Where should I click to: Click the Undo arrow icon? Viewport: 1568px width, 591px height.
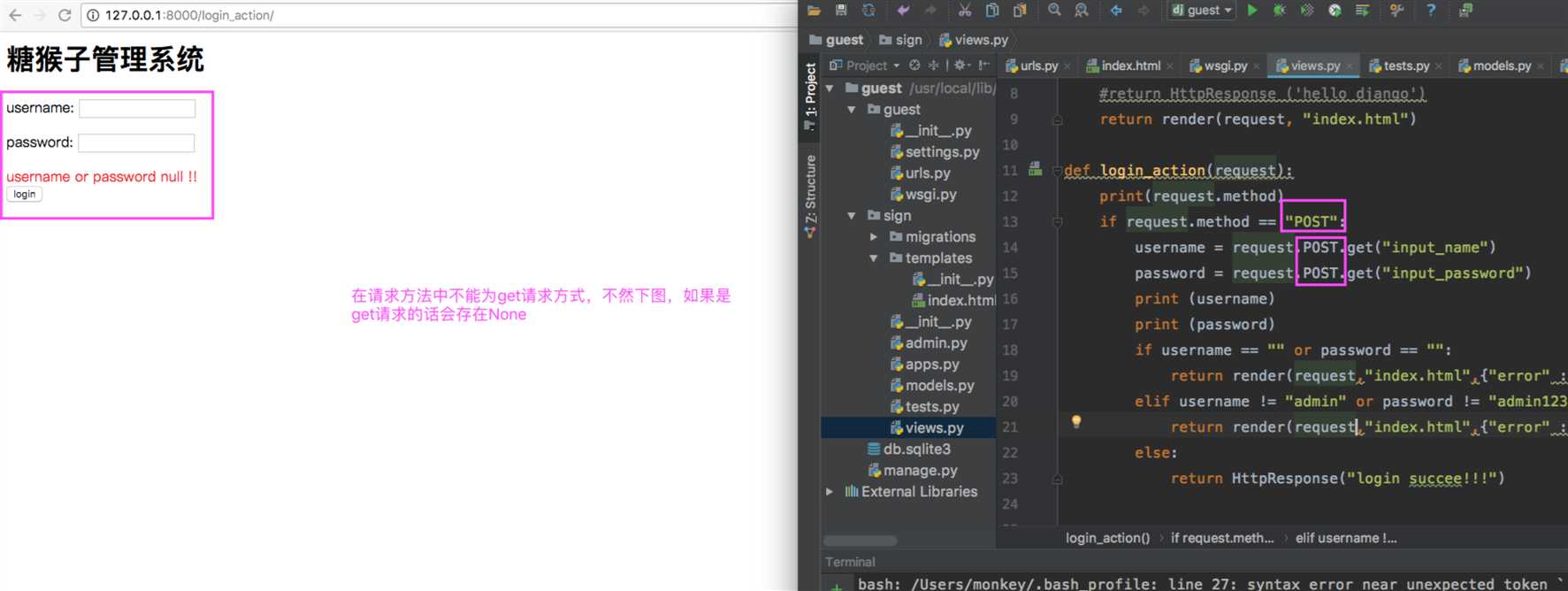pos(903,11)
